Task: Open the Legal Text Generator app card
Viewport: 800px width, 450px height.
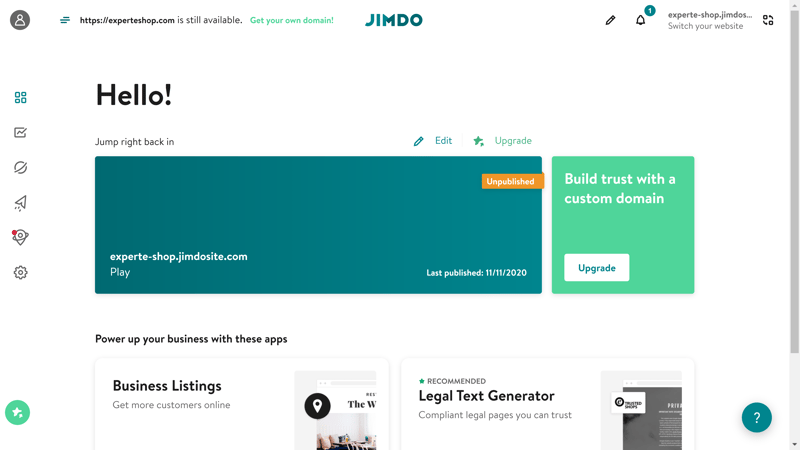Action: tap(547, 404)
